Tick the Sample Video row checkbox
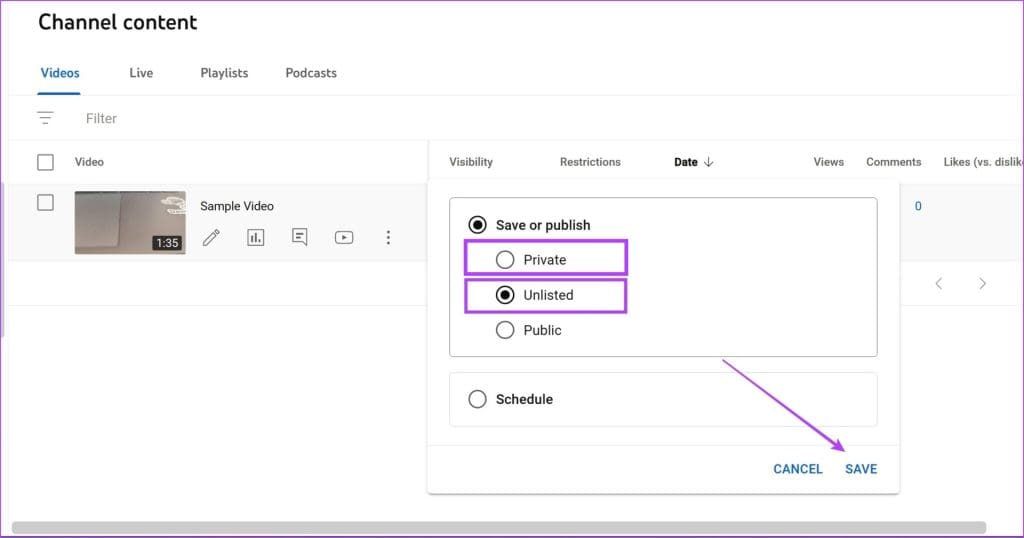This screenshot has height=538, width=1024. [45, 203]
